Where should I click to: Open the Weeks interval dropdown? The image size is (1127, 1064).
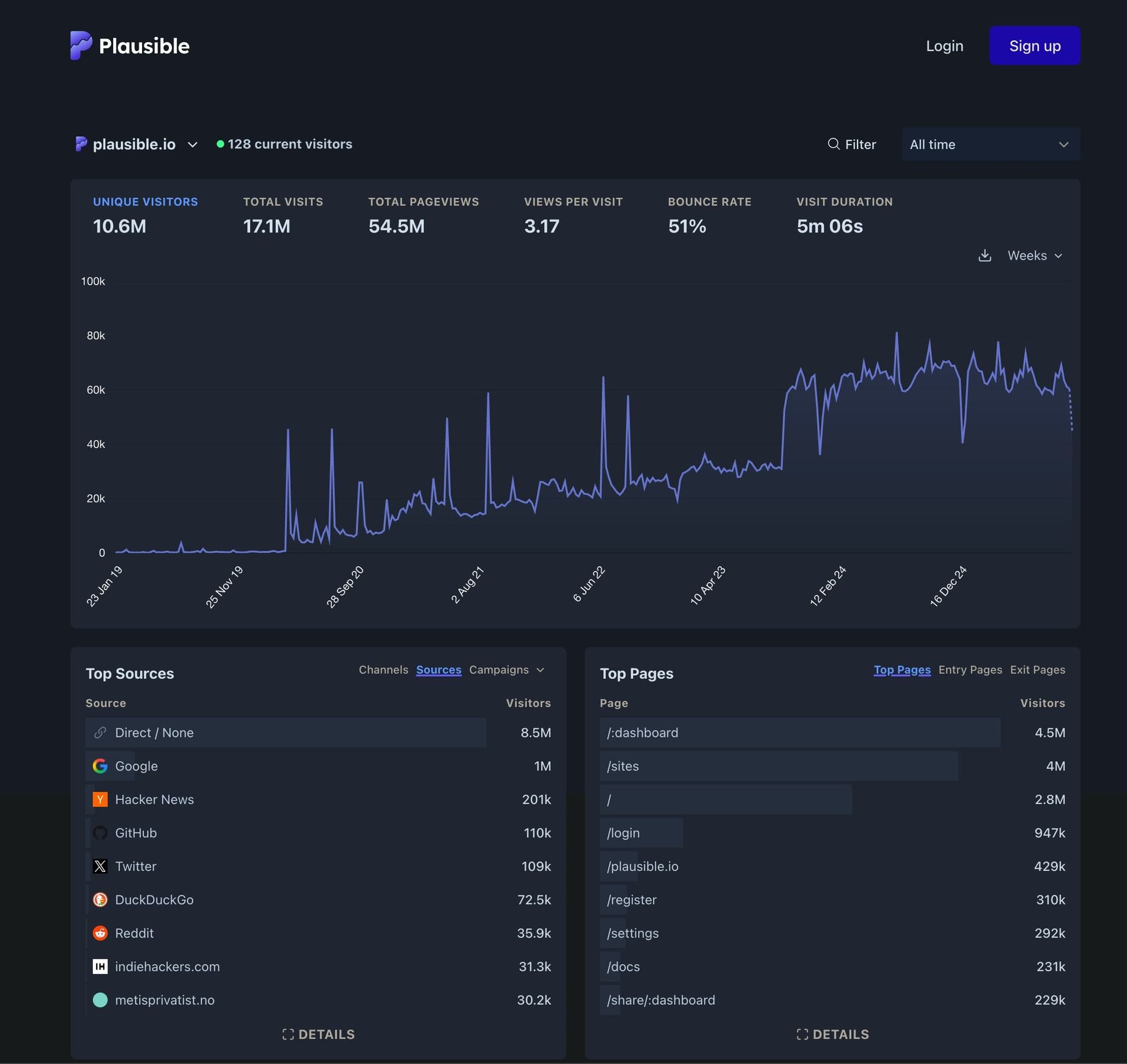tap(1034, 255)
